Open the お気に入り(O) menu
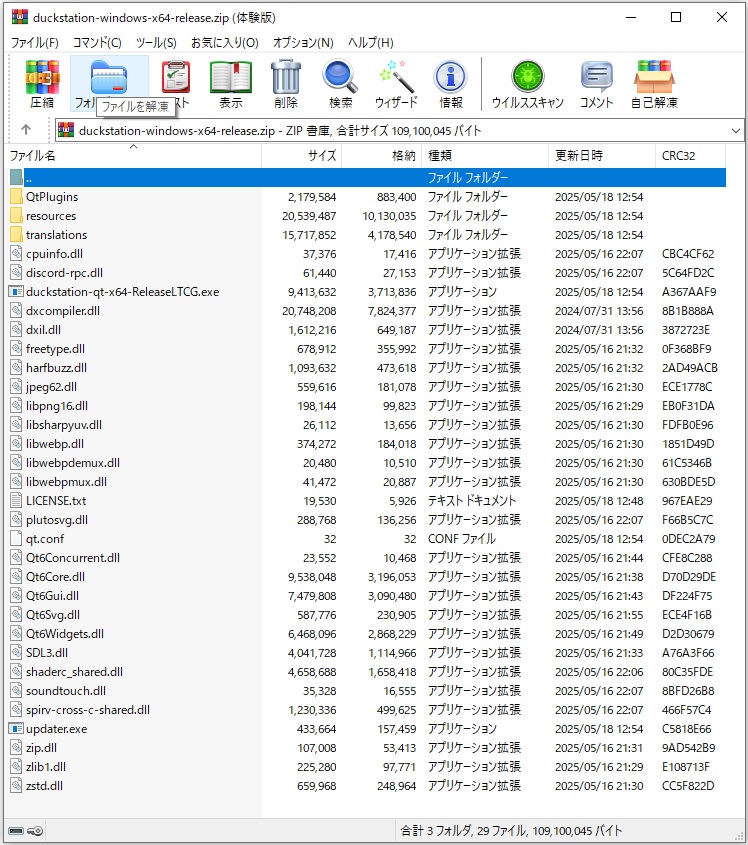Screen dimensions: 748x845 225,43
